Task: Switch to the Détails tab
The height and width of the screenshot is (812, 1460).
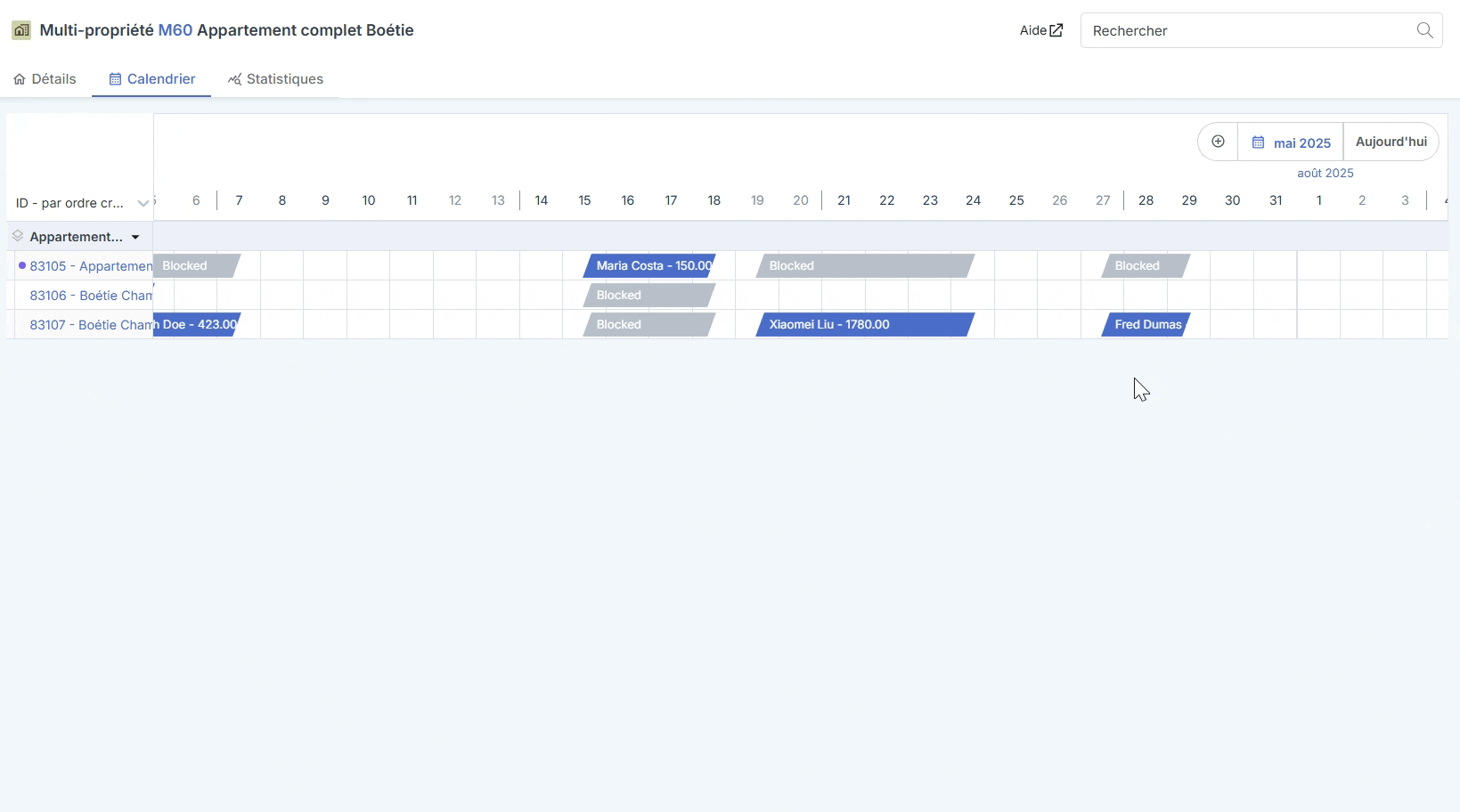Action: [45, 79]
